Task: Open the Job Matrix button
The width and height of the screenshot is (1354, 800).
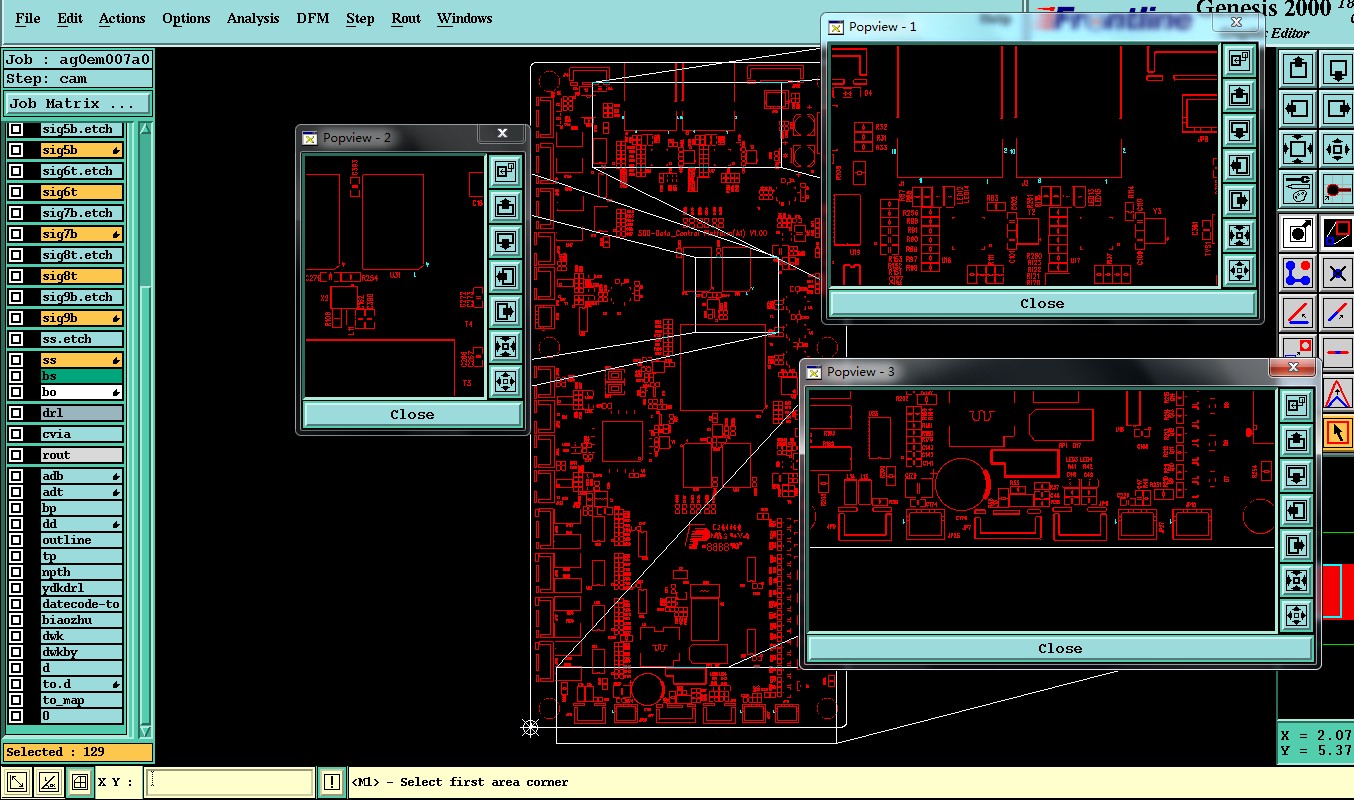Action: click(x=78, y=103)
